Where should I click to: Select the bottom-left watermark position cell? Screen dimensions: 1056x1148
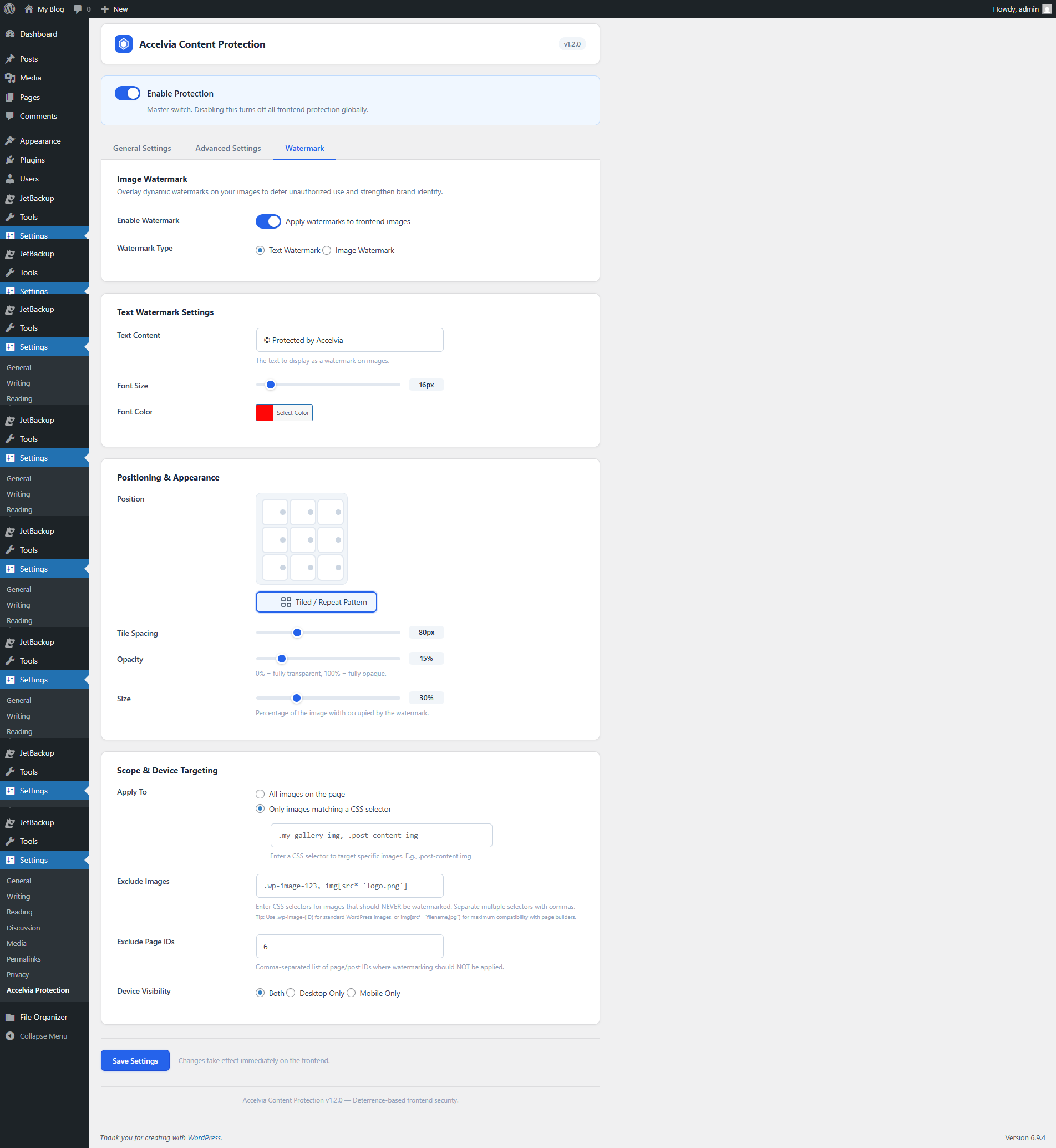point(275,568)
